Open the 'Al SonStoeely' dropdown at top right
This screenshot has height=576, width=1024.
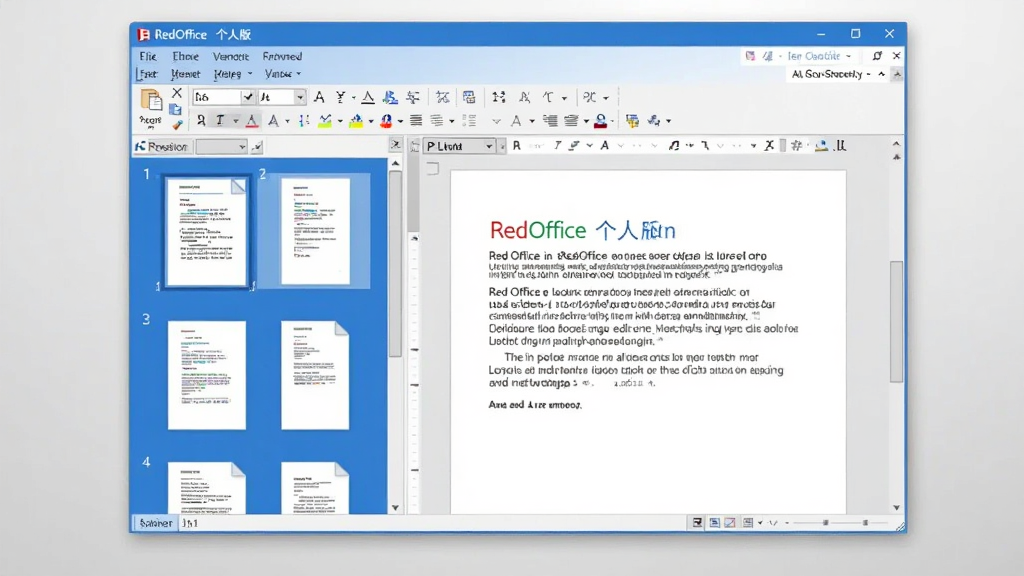831,74
